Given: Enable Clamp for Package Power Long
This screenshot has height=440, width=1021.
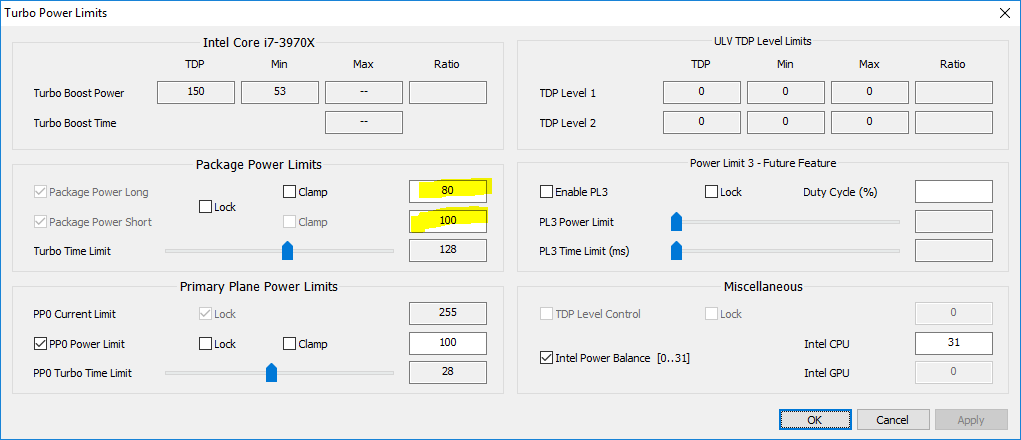Looking at the screenshot, I should 289,192.
